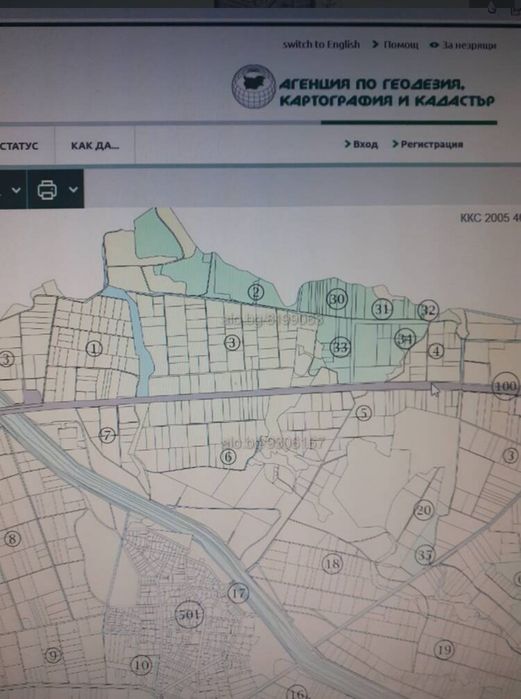Select block marker 8 on the map
Image resolution: width=521 pixels, height=699 pixels.
12,539
